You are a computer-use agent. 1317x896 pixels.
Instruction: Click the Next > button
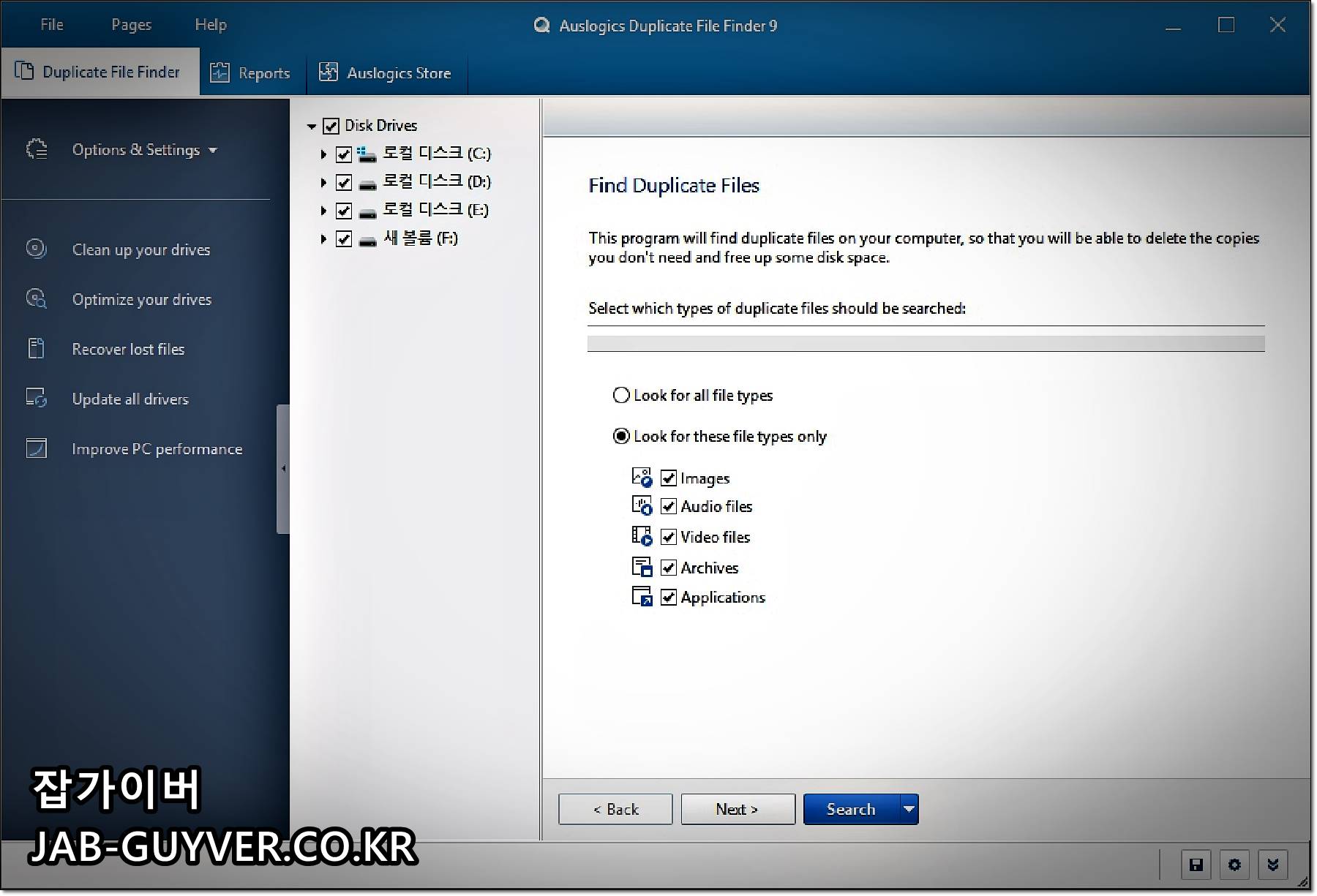pos(738,809)
